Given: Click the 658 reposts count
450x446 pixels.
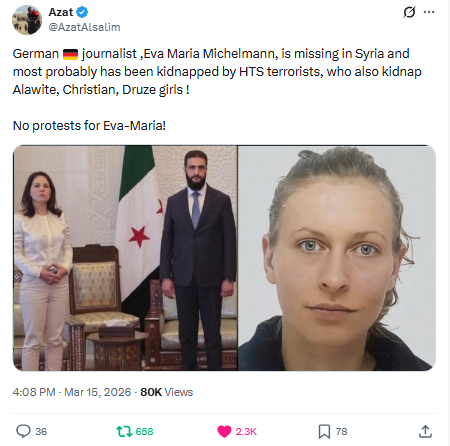Looking at the screenshot, I should pyautogui.click(x=144, y=431).
